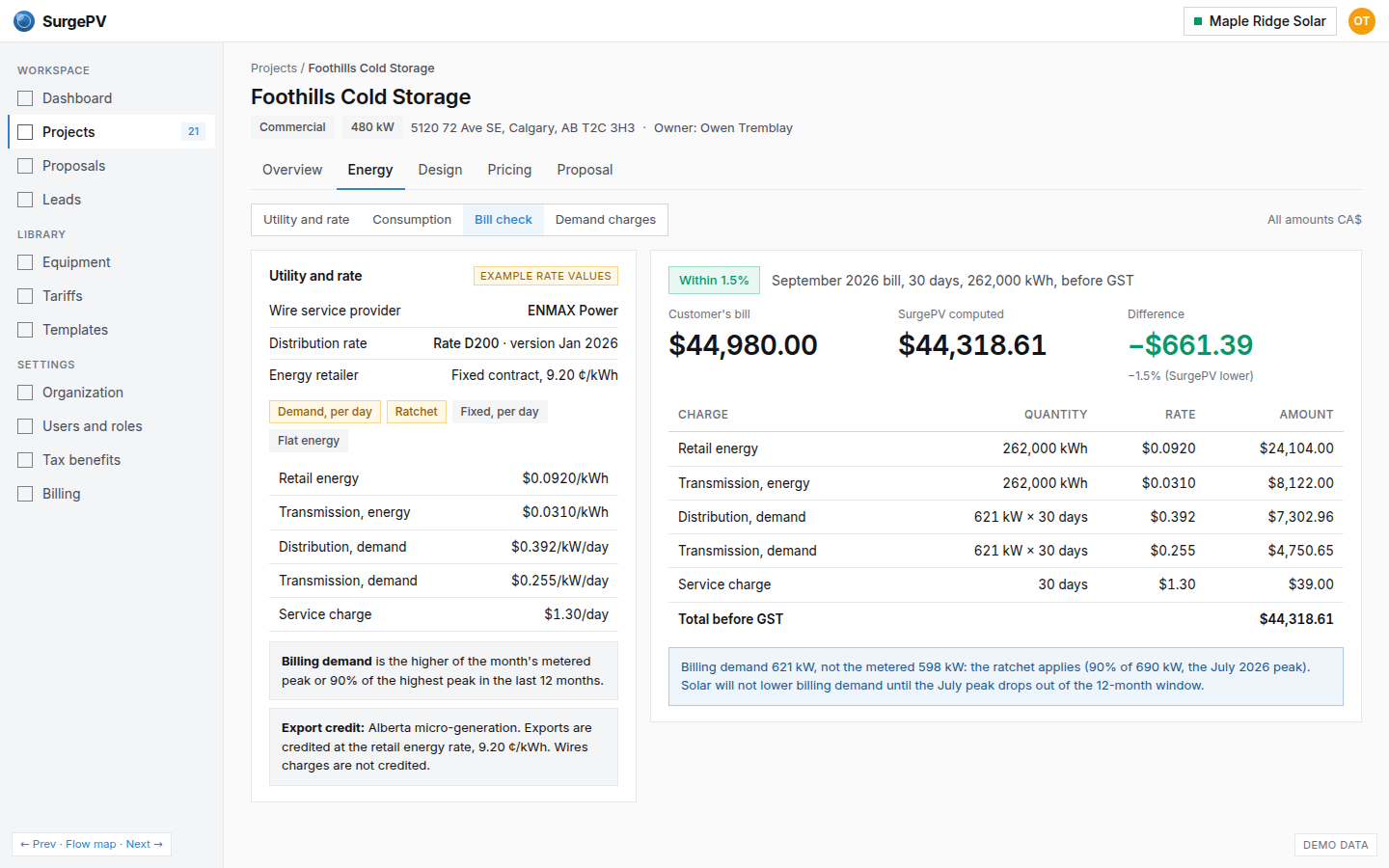
Task: Click the Organization sidebar icon
Action: (25, 393)
